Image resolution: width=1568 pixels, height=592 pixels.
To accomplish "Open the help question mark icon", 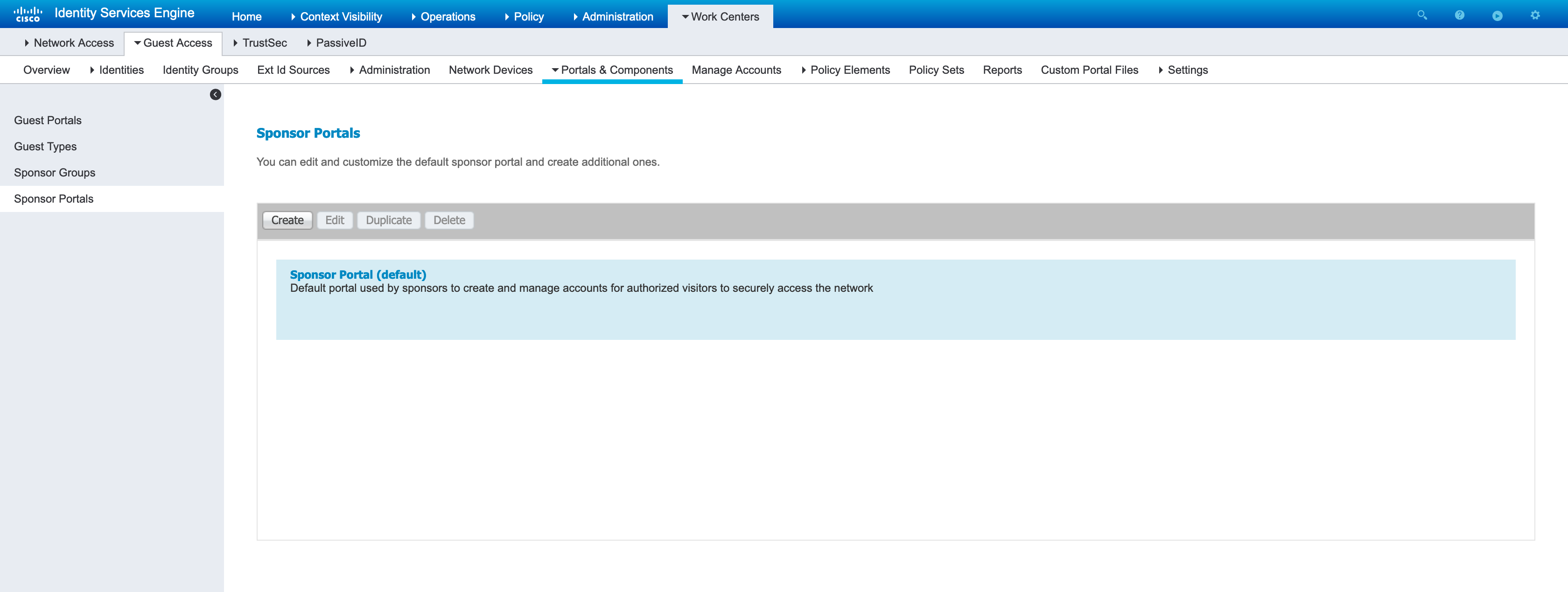I will click(1460, 15).
